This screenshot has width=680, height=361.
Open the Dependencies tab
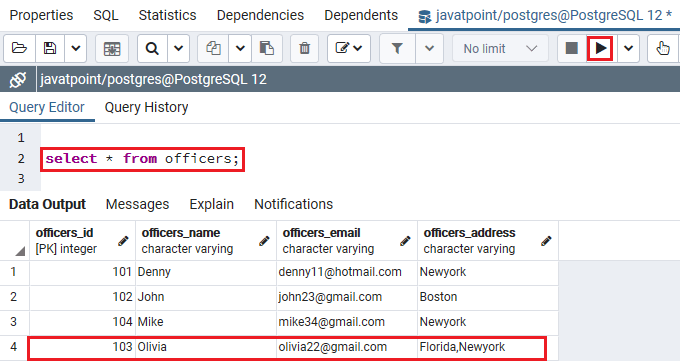(260, 15)
